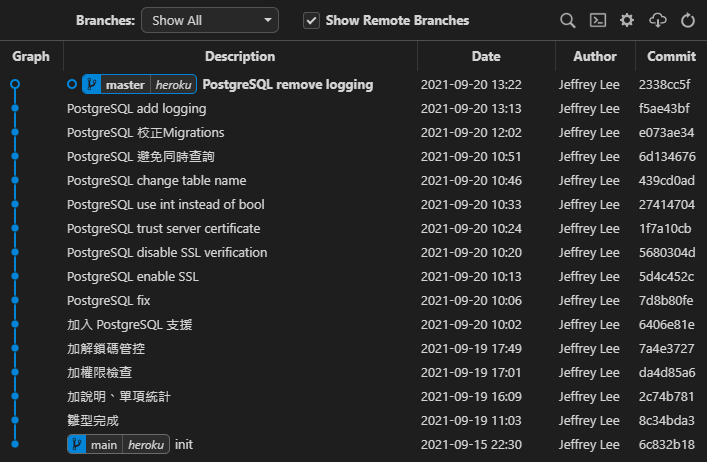This screenshot has height=462, width=707.
Task: Click the master branch label
Action: coord(124,85)
